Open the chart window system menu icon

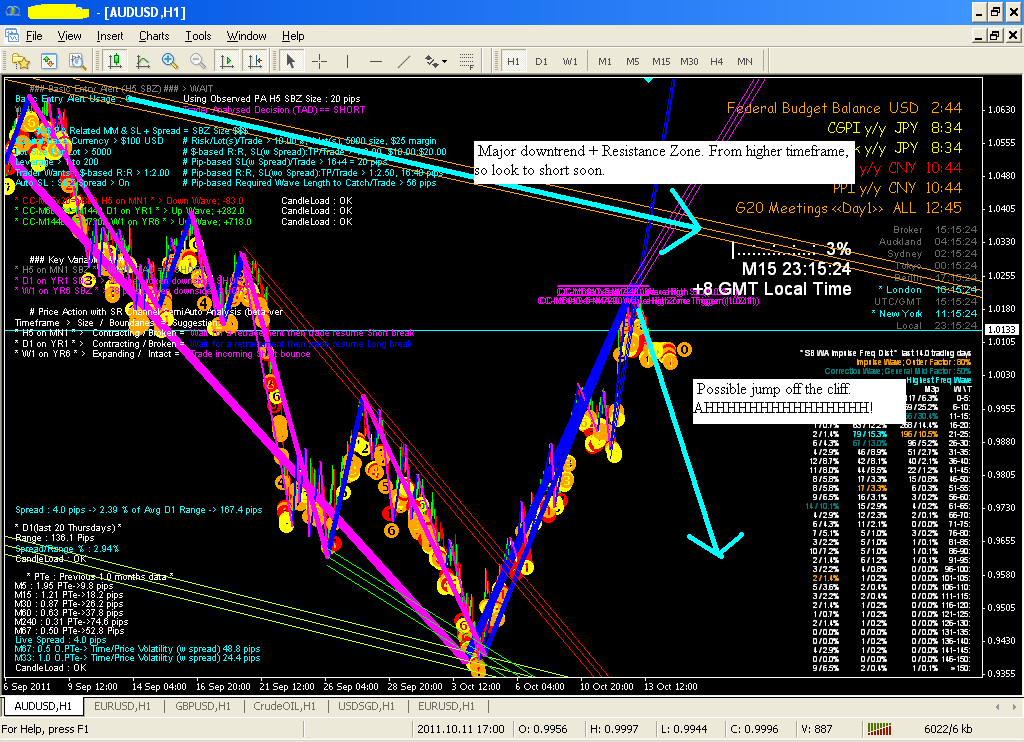[x=12, y=36]
